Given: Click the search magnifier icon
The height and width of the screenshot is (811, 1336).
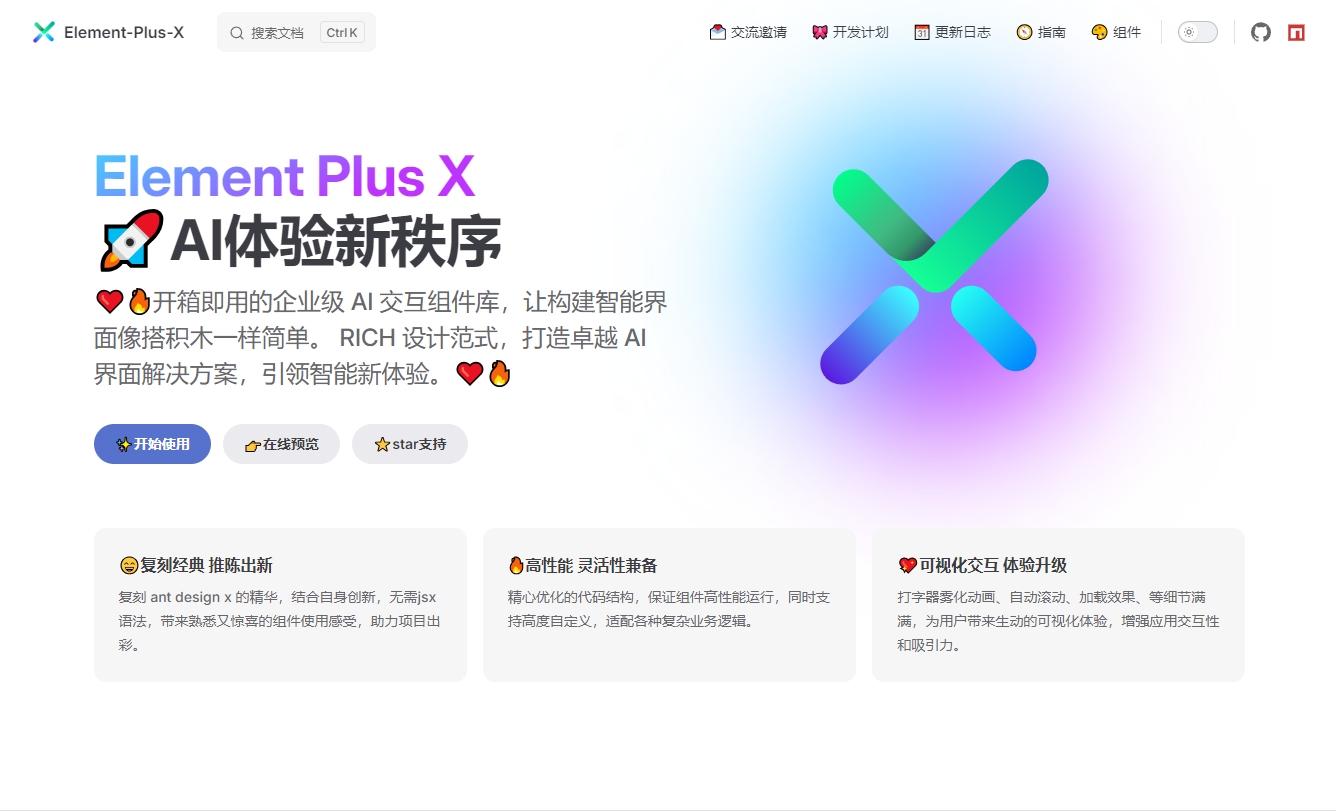Looking at the screenshot, I should point(237,33).
